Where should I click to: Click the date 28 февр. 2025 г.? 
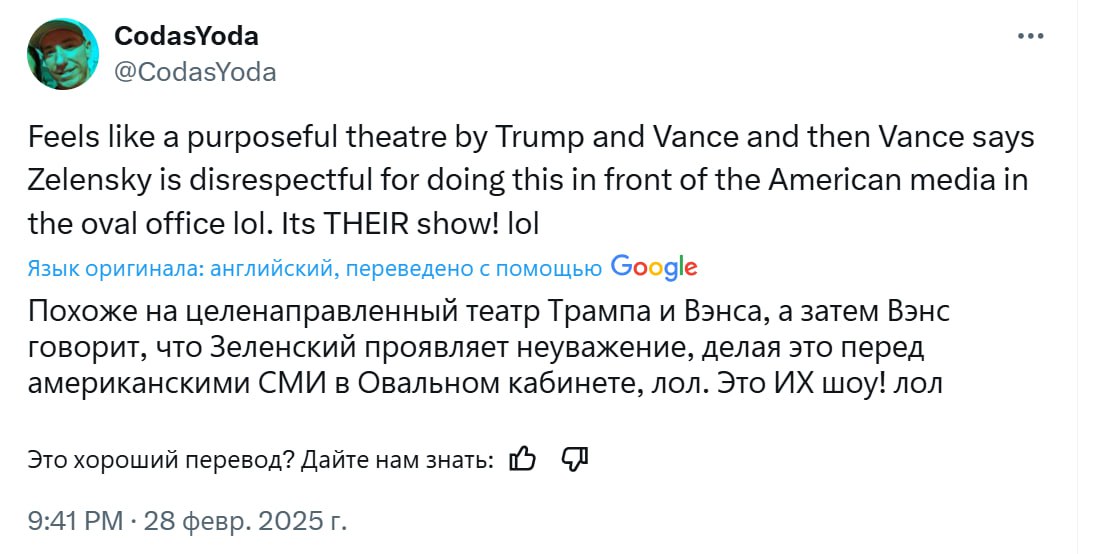246,521
